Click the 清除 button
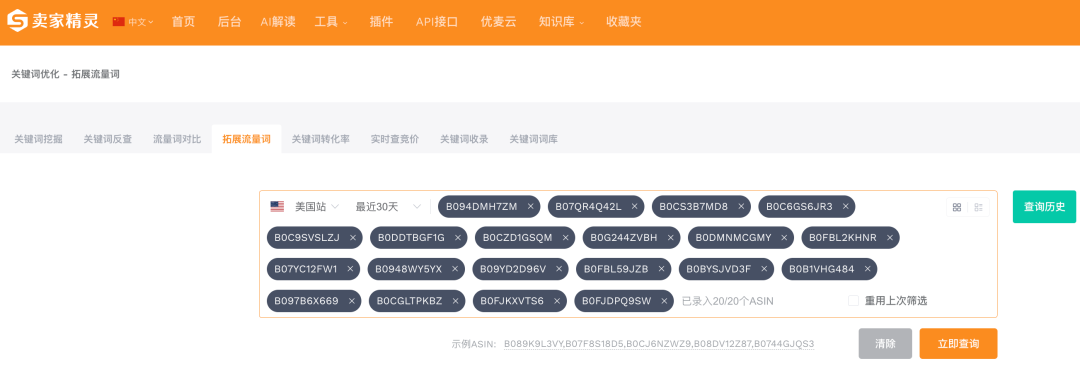 click(x=885, y=344)
